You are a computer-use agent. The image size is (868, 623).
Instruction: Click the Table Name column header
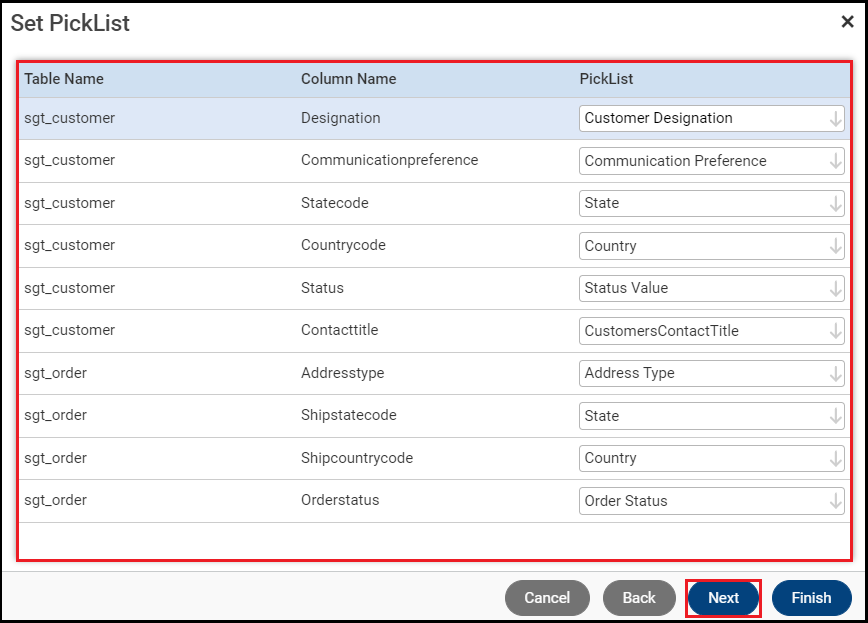pos(64,79)
